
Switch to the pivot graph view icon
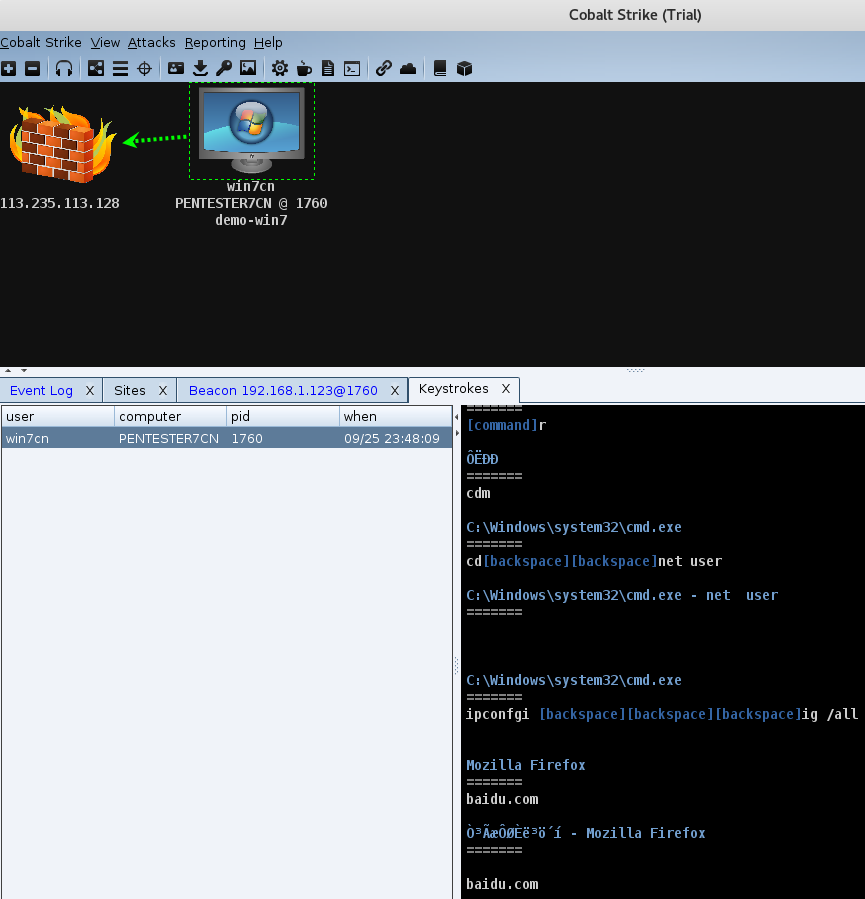click(x=96, y=69)
